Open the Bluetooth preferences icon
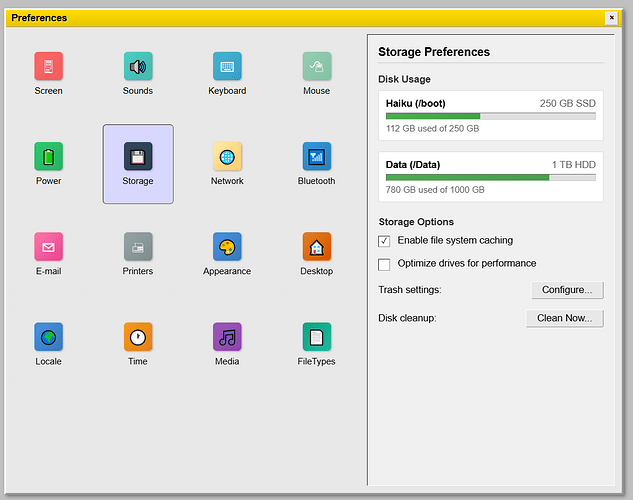 coord(317,156)
